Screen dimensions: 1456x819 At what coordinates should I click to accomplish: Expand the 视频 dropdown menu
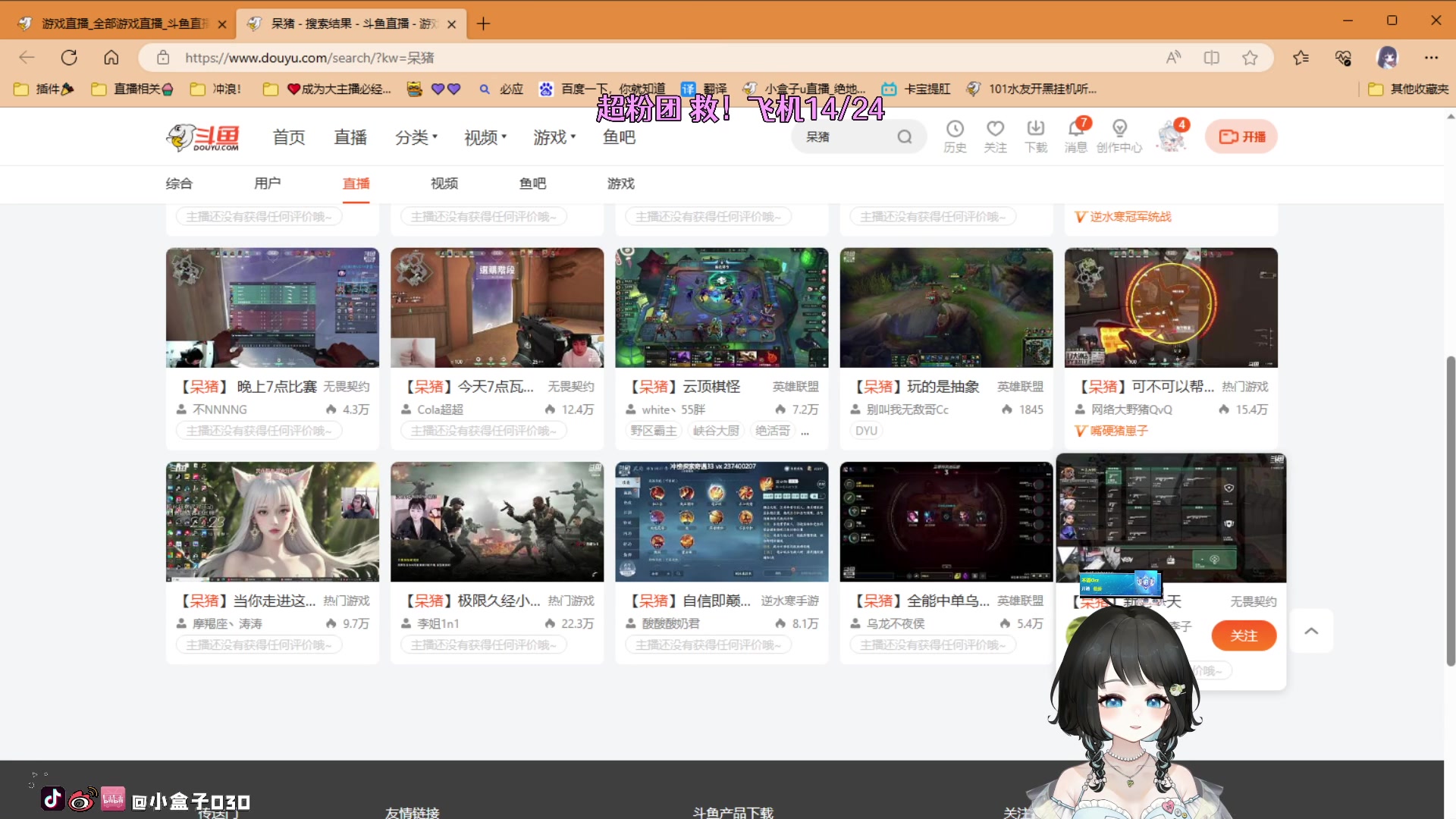485,136
